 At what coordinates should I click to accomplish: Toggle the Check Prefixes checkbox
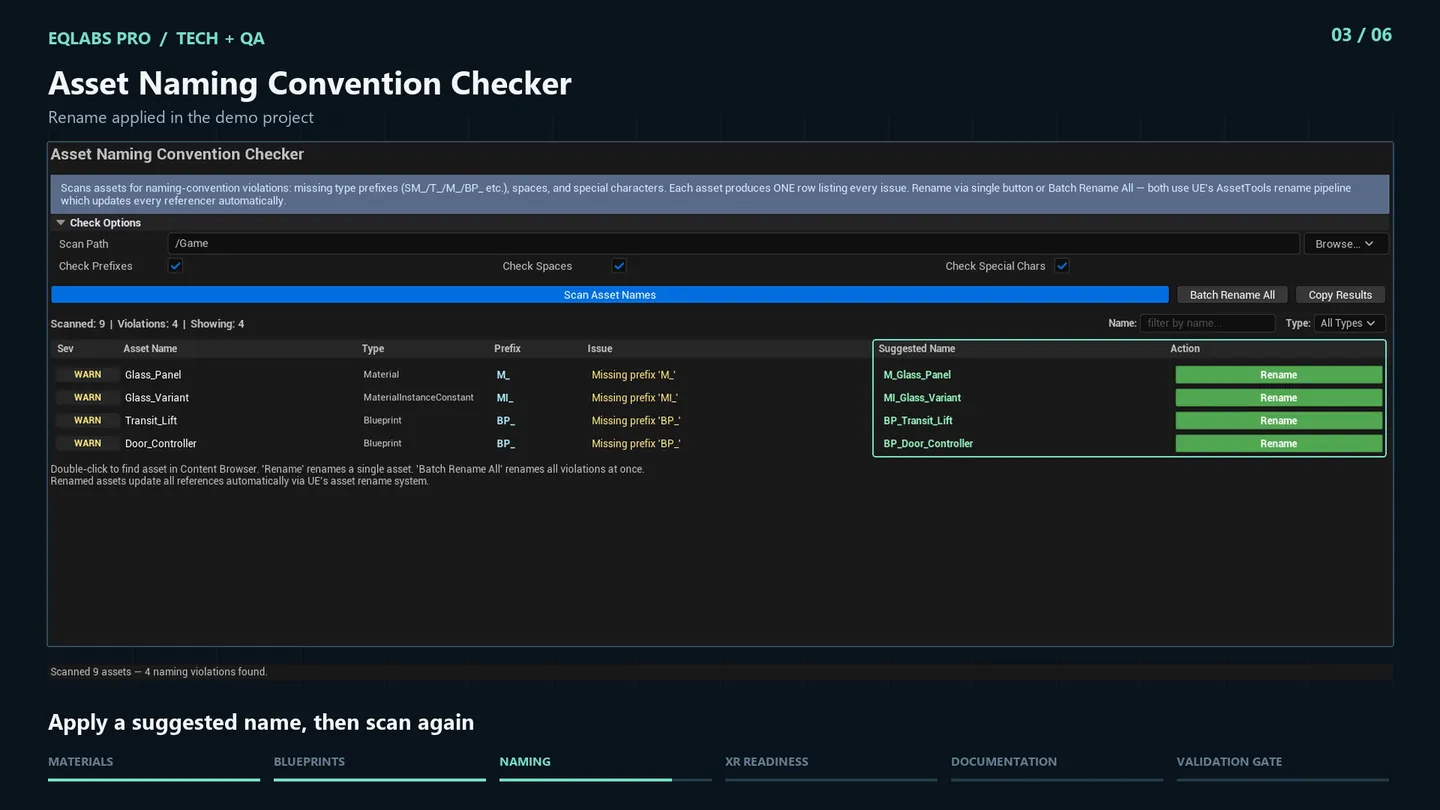(175, 266)
